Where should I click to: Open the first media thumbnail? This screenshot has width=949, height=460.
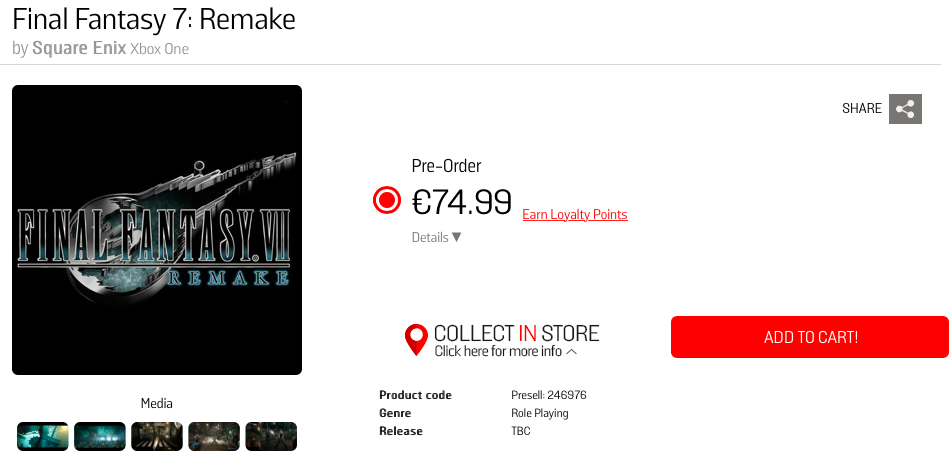point(43,436)
